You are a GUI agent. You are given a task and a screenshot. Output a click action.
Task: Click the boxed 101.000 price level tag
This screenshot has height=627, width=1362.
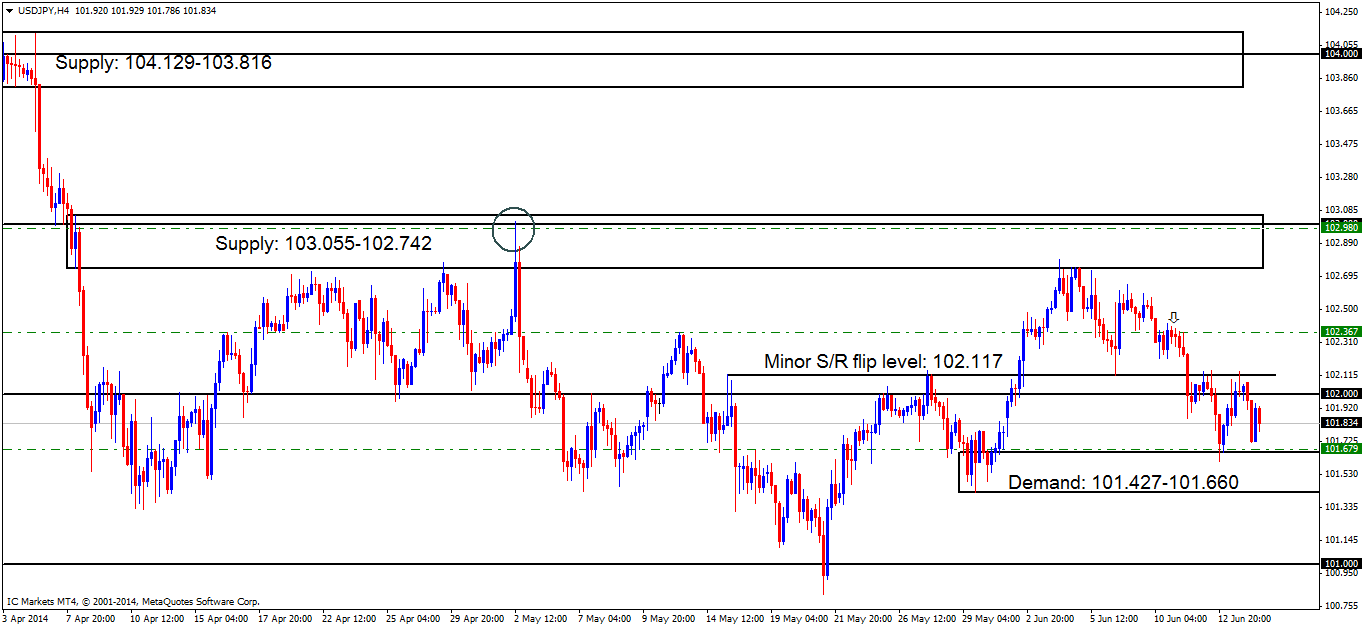1340,564
